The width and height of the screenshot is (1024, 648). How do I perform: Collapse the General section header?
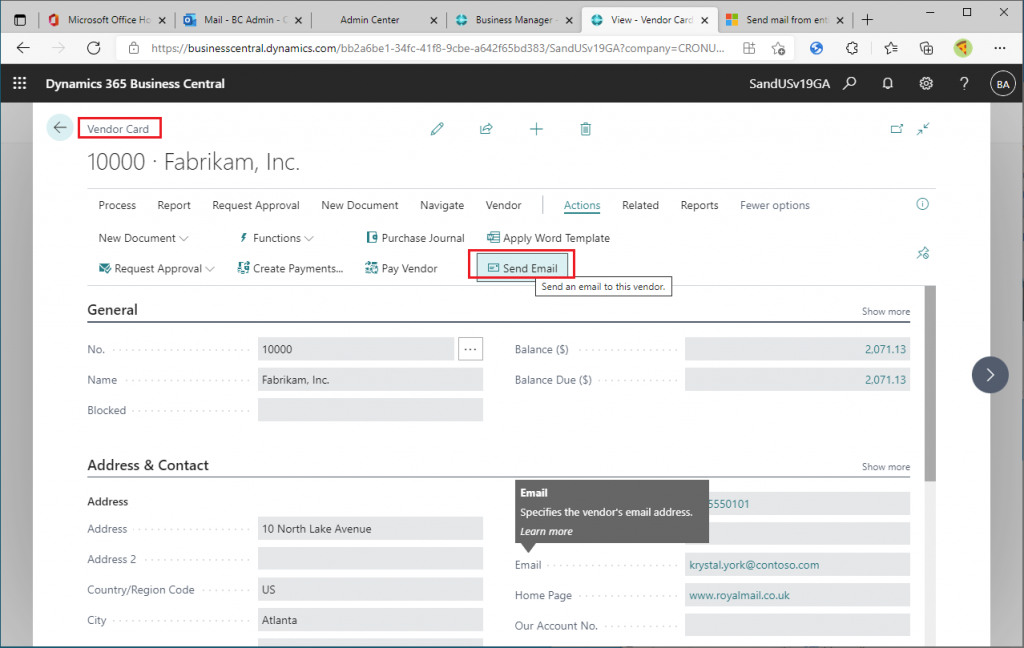coord(112,310)
